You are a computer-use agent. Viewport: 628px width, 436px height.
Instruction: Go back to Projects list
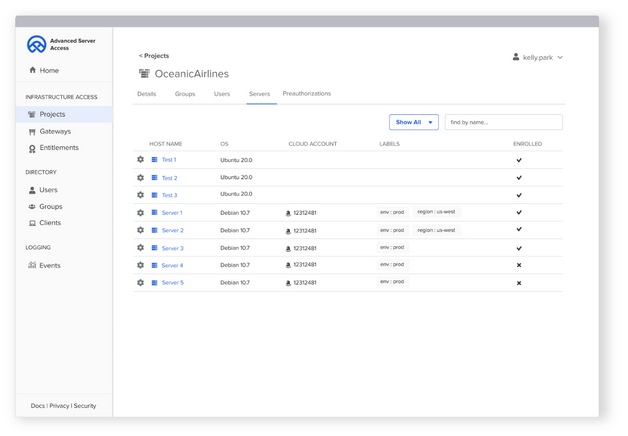(x=154, y=56)
